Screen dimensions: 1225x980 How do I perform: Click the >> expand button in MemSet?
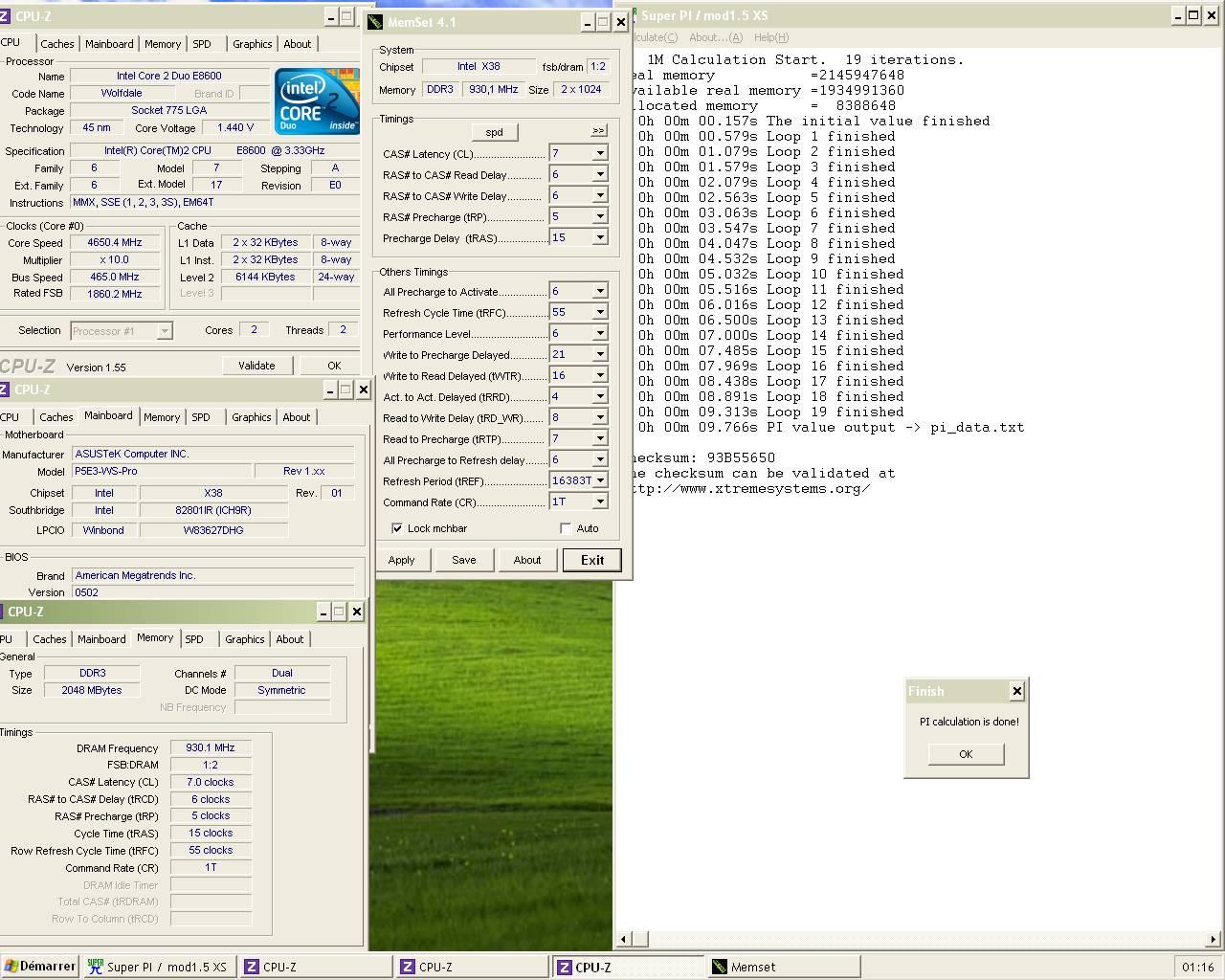pos(598,130)
